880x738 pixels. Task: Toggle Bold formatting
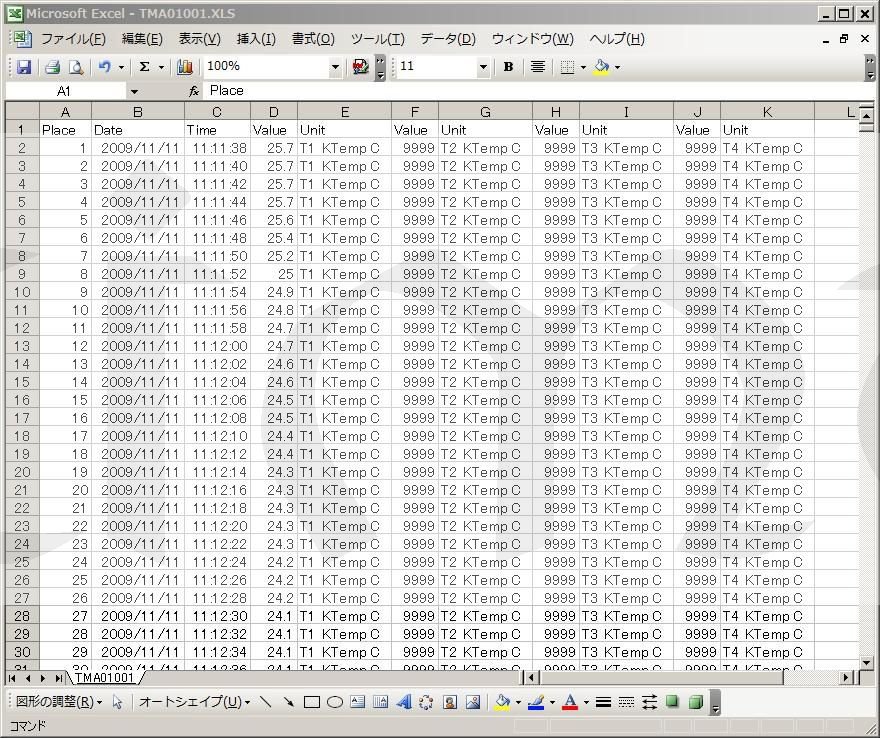click(x=508, y=67)
